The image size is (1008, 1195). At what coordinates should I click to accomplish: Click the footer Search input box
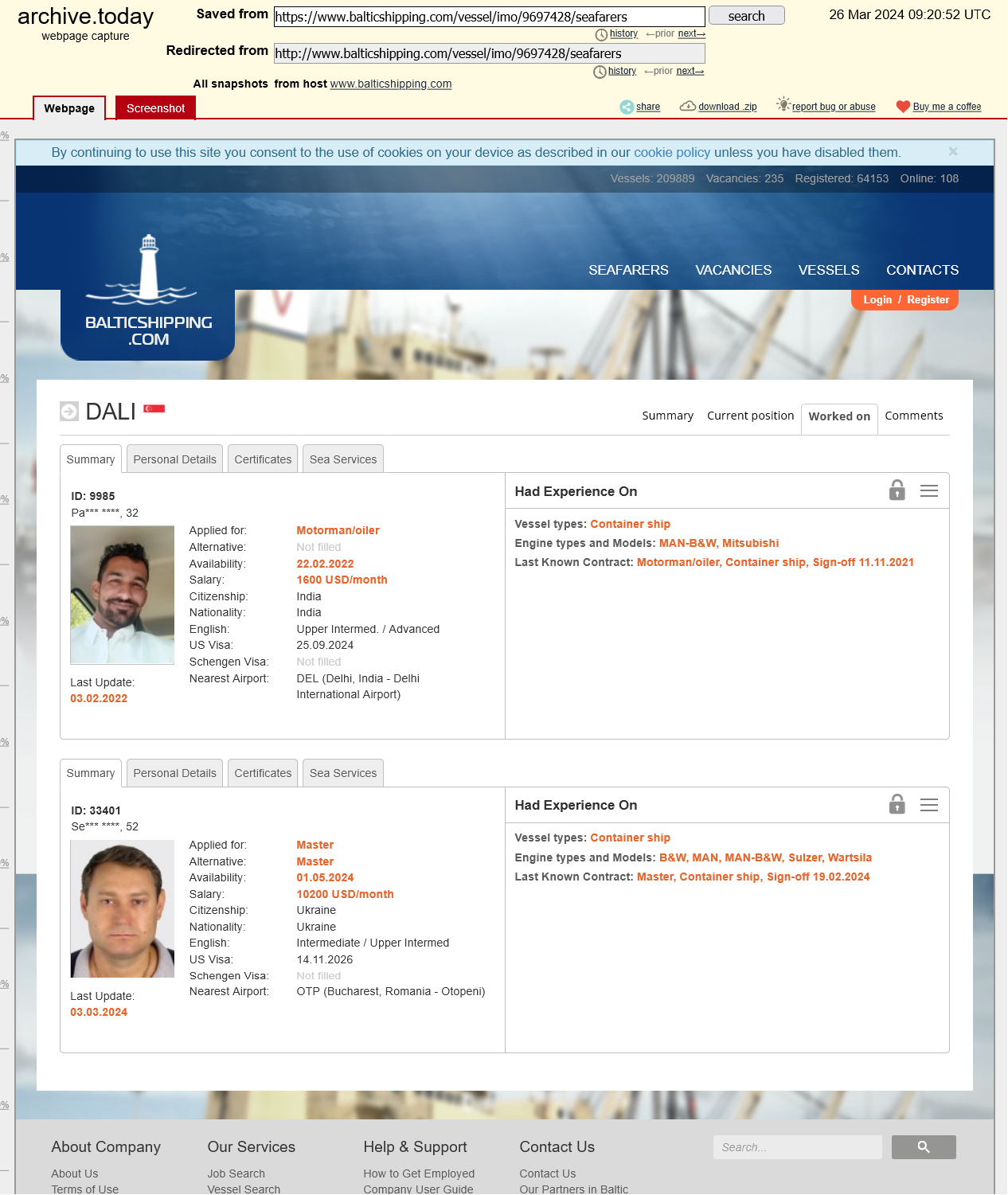[797, 1147]
